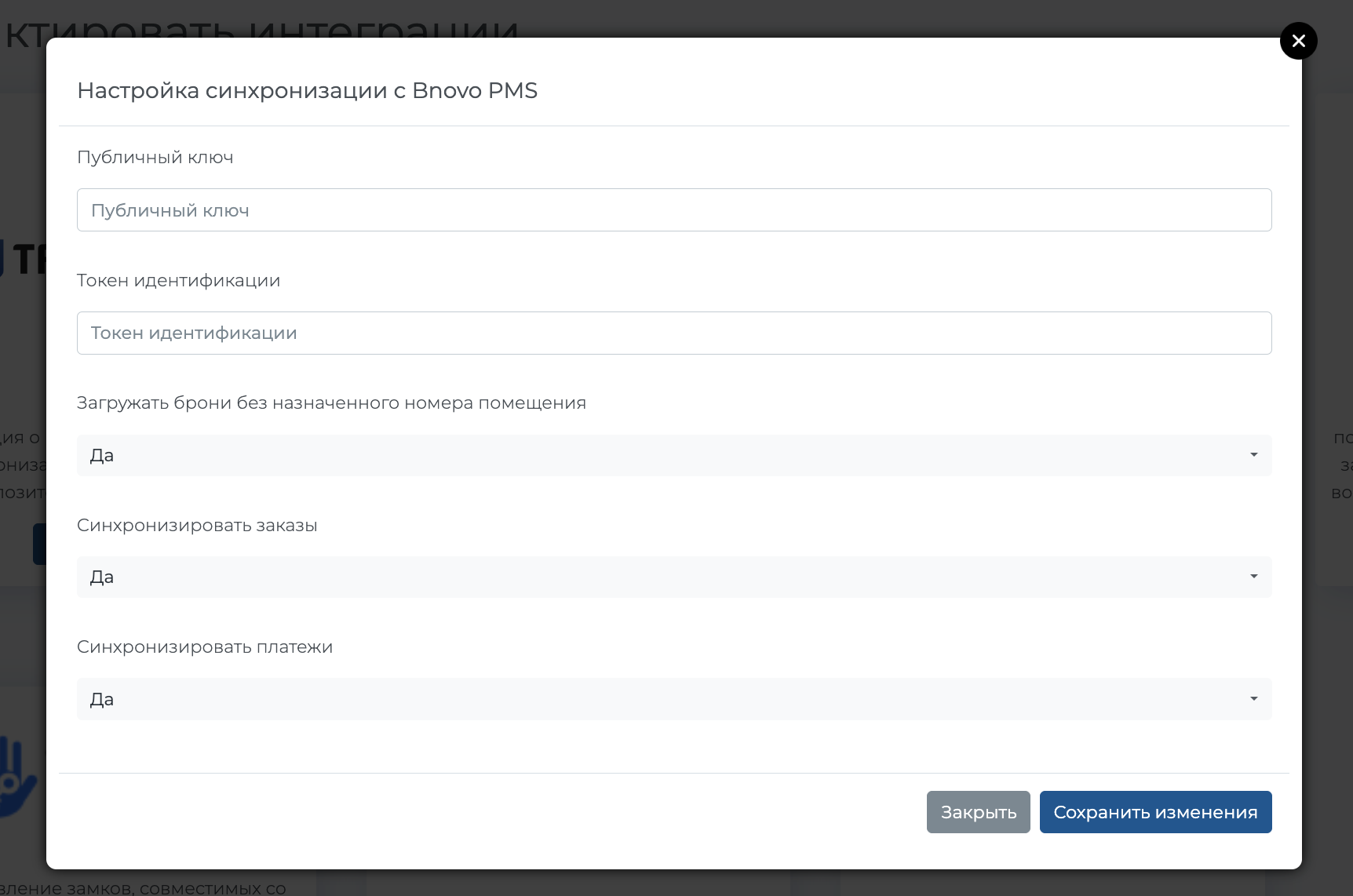Save with Сохранить изменения button
Image resolution: width=1353 pixels, height=896 pixels.
tap(1155, 812)
